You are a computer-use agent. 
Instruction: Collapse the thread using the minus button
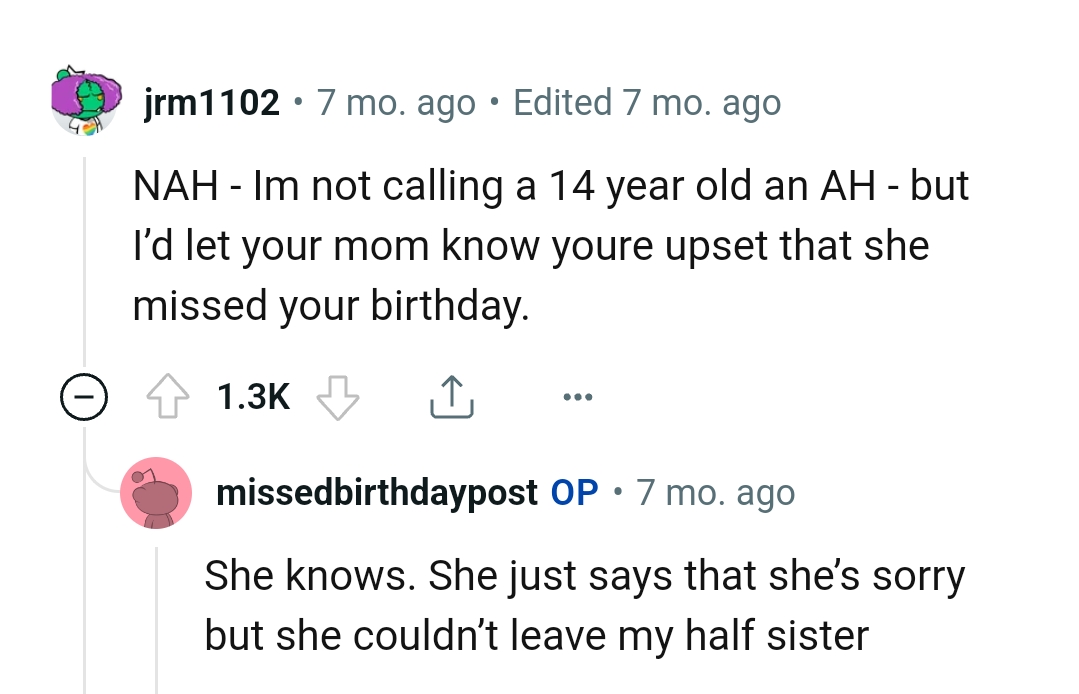click(x=85, y=396)
